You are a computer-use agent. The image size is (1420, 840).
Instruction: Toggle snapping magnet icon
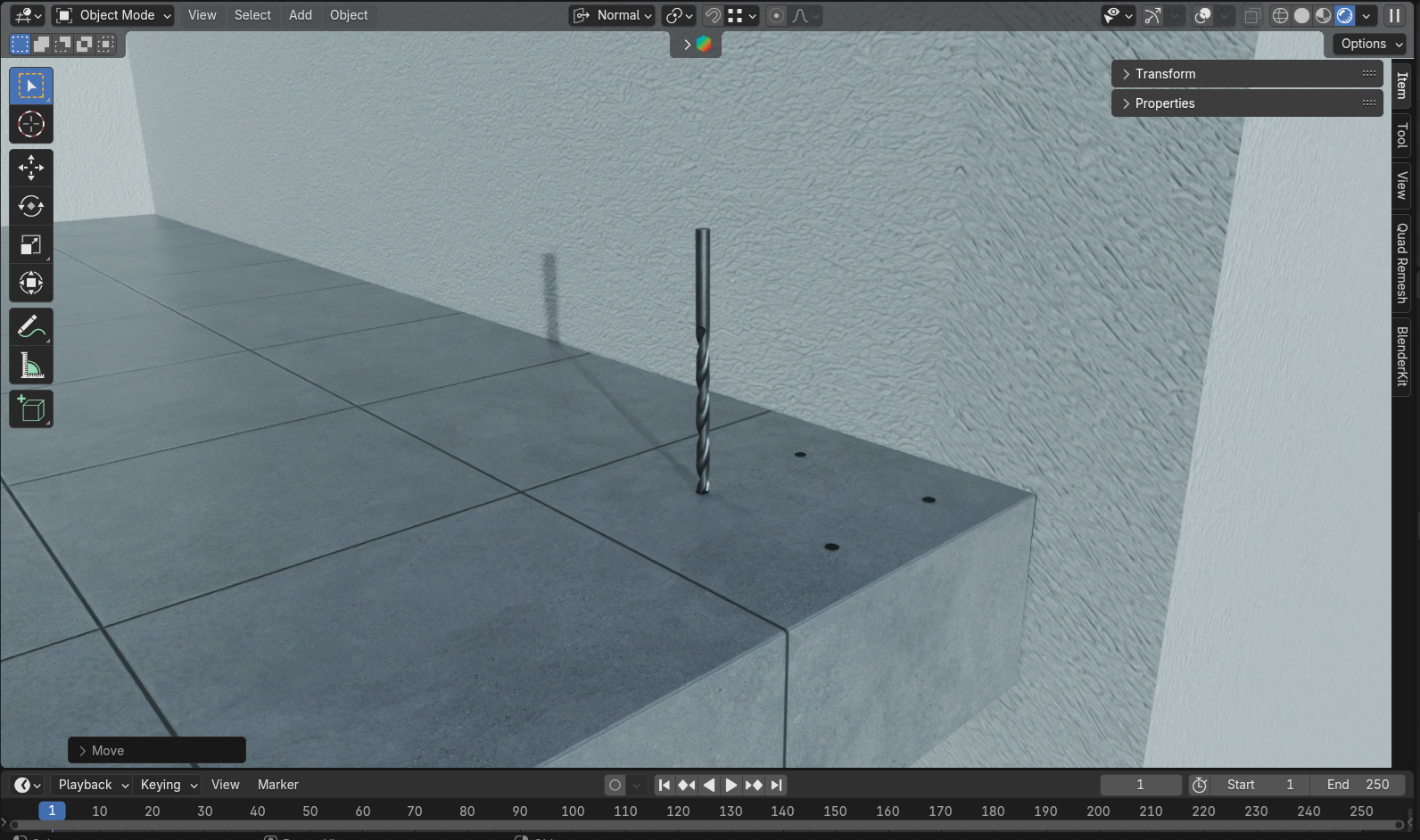713,16
